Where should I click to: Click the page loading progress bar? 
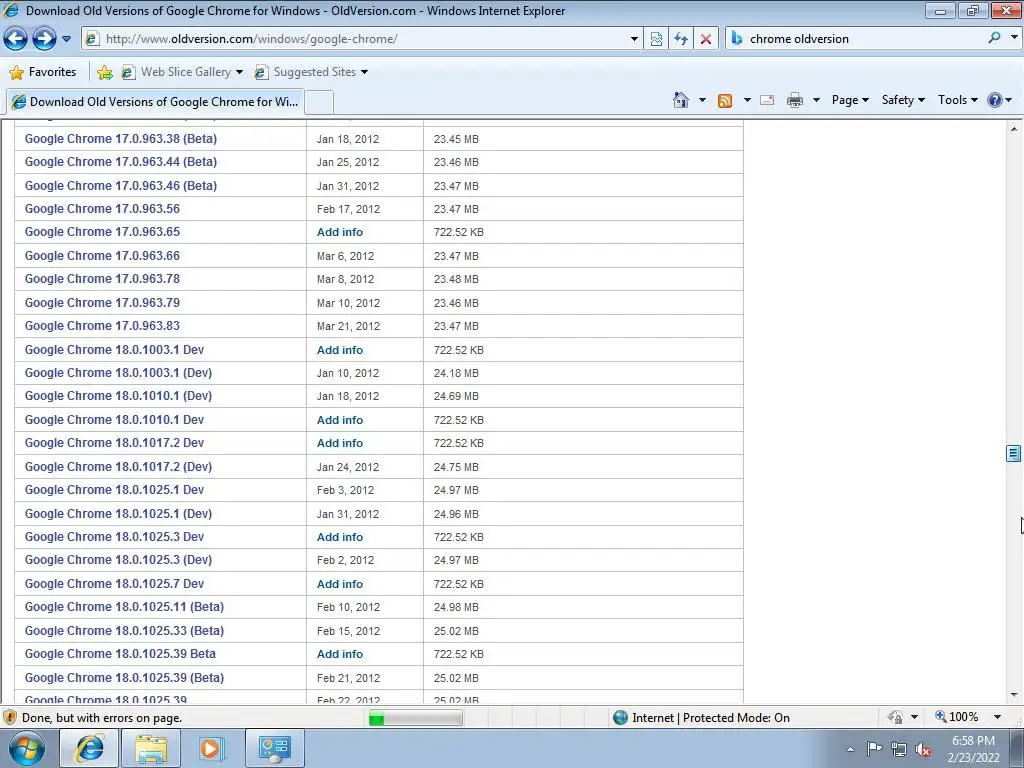[415, 718]
